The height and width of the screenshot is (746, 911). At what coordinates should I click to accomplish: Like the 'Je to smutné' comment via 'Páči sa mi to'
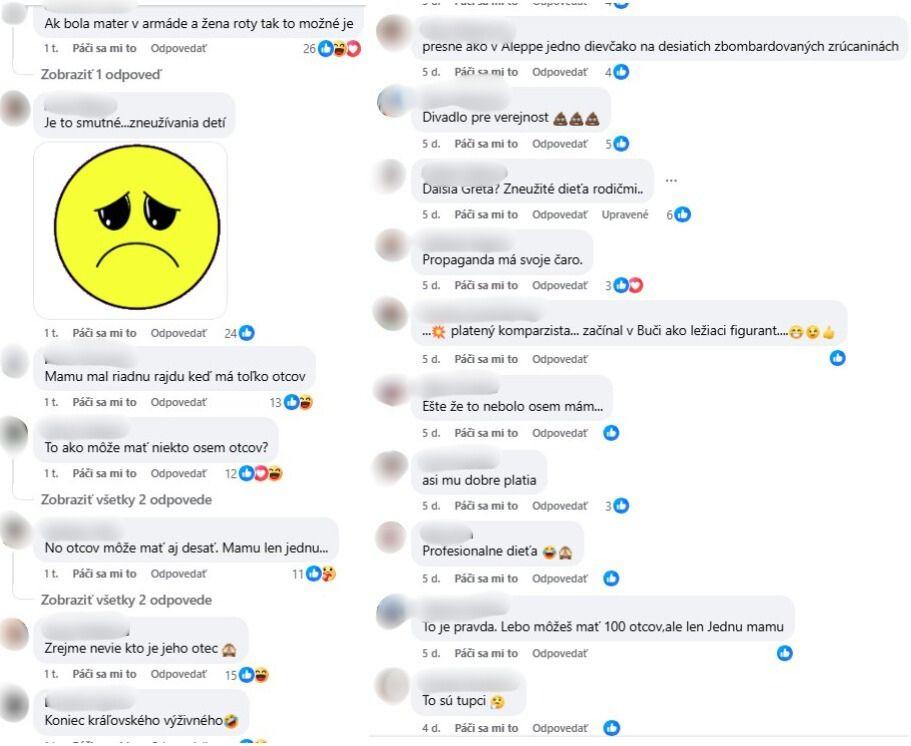point(105,333)
